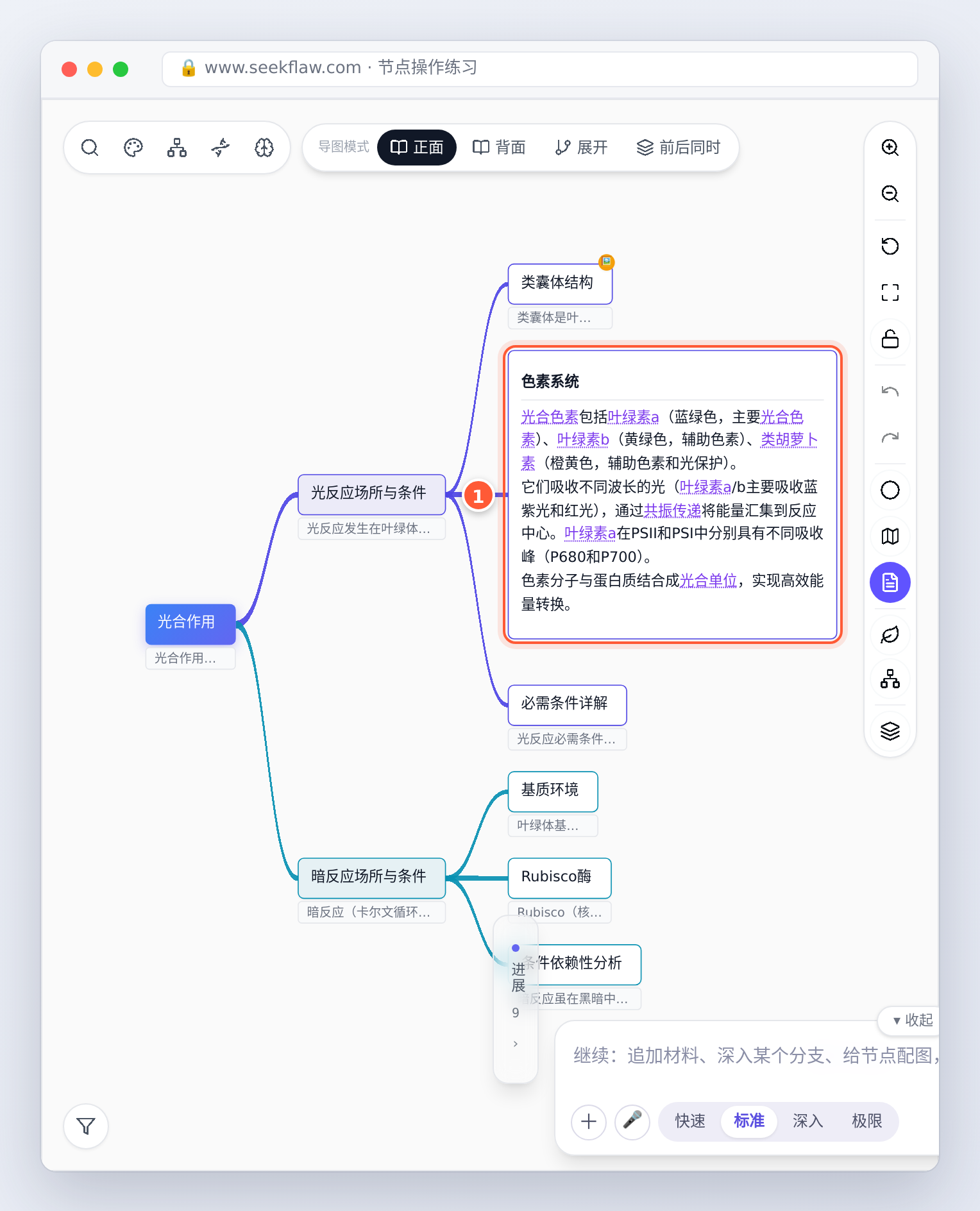This screenshot has width=980, height=1211.
Task: Select the 必需条件详解 node
Action: [x=568, y=704]
